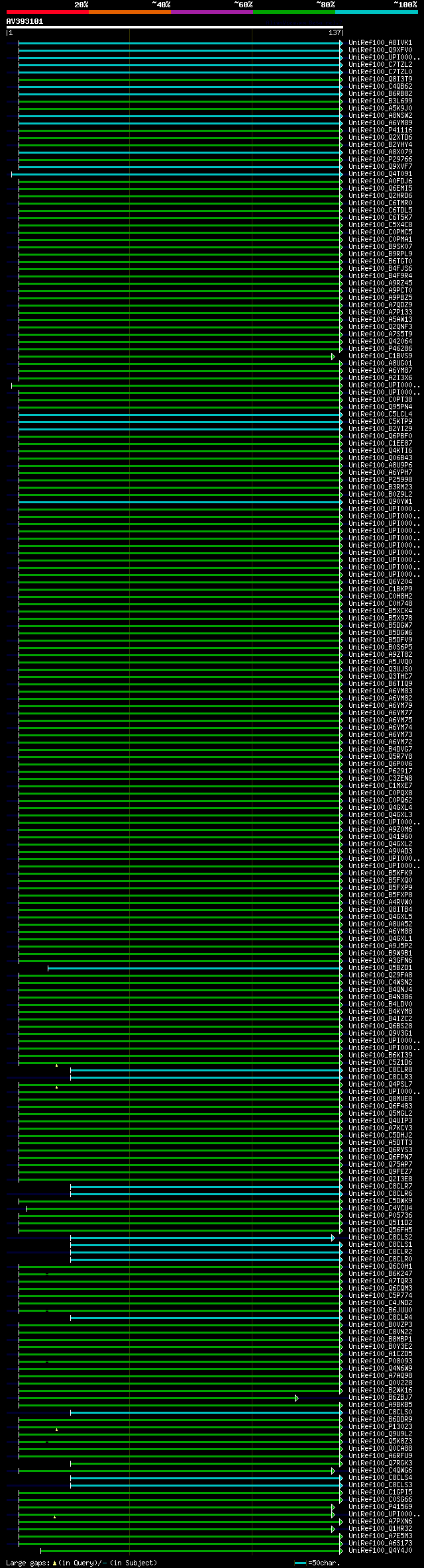Click hit label UniRef100_C5KTP9
Image resolution: width=424 pixels, height=1568 pixels.
tap(380, 422)
